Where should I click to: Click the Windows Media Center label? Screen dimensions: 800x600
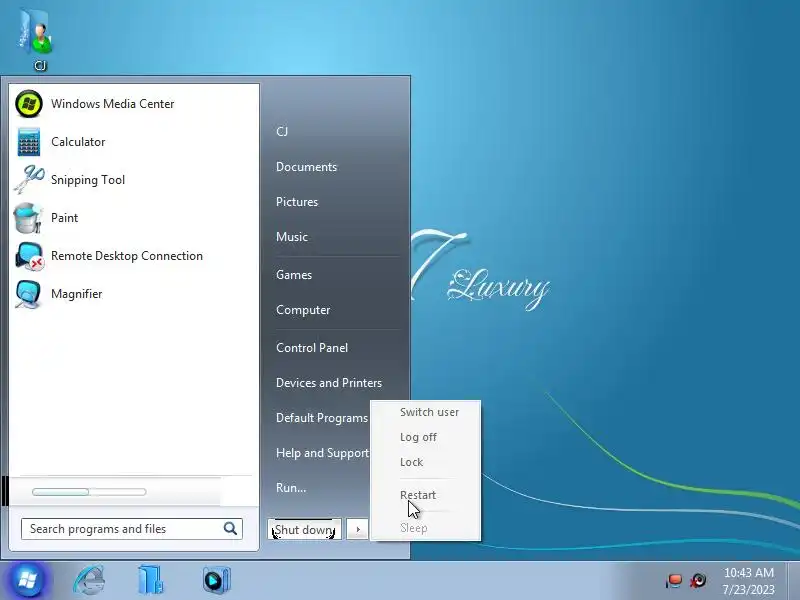(112, 104)
